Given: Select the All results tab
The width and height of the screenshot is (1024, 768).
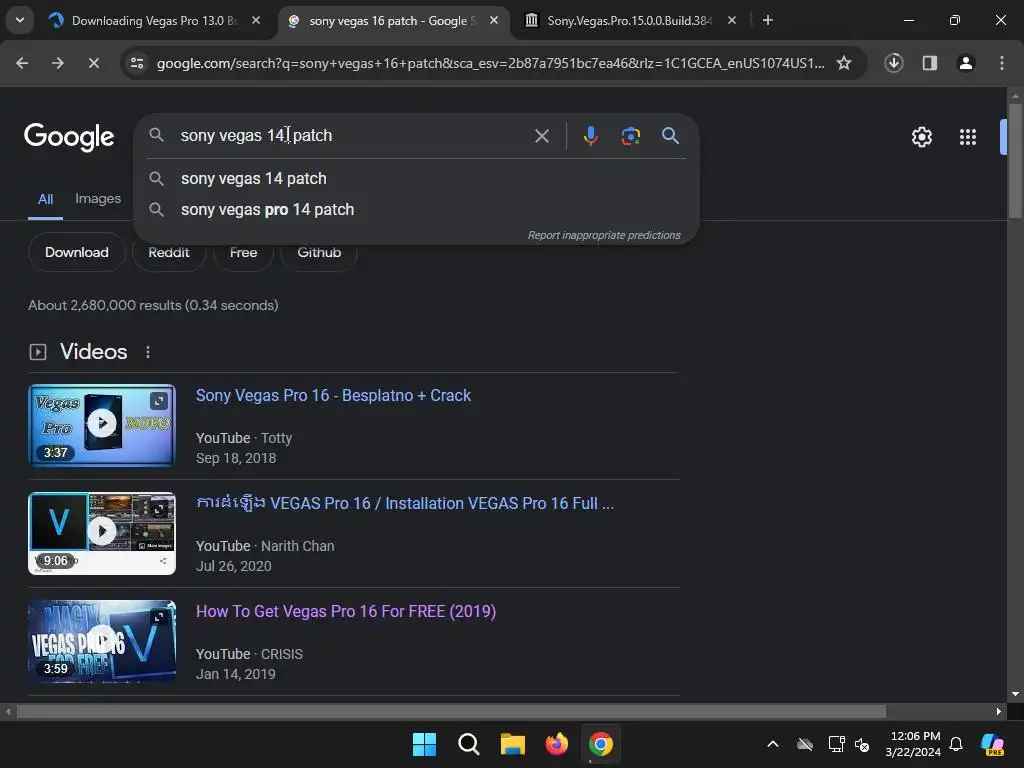Looking at the screenshot, I should tap(45, 199).
